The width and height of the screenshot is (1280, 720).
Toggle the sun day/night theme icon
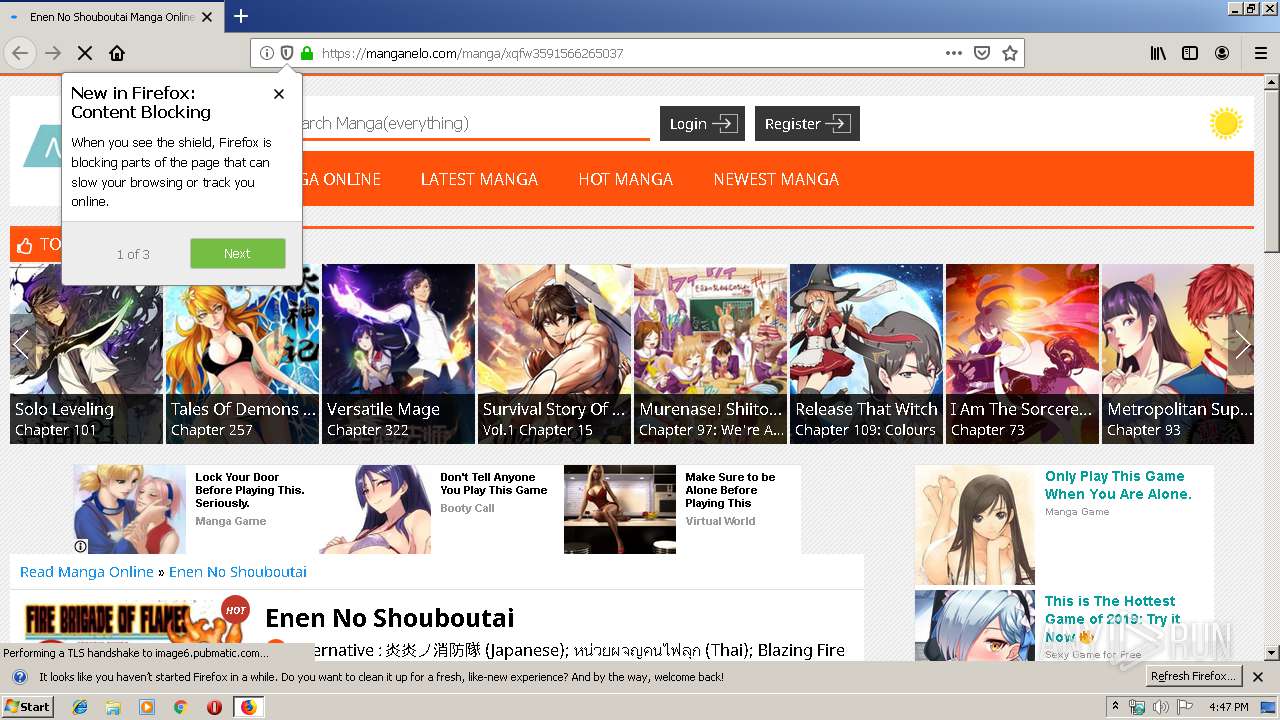pos(1225,124)
